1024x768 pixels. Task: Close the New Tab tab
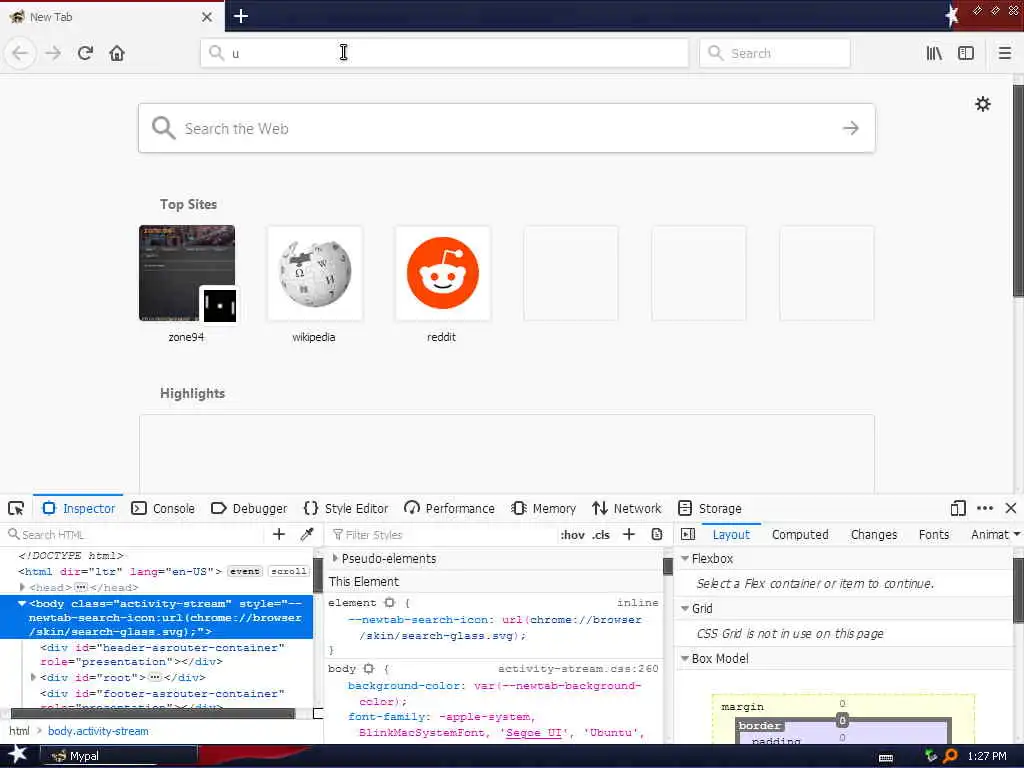pos(207,17)
